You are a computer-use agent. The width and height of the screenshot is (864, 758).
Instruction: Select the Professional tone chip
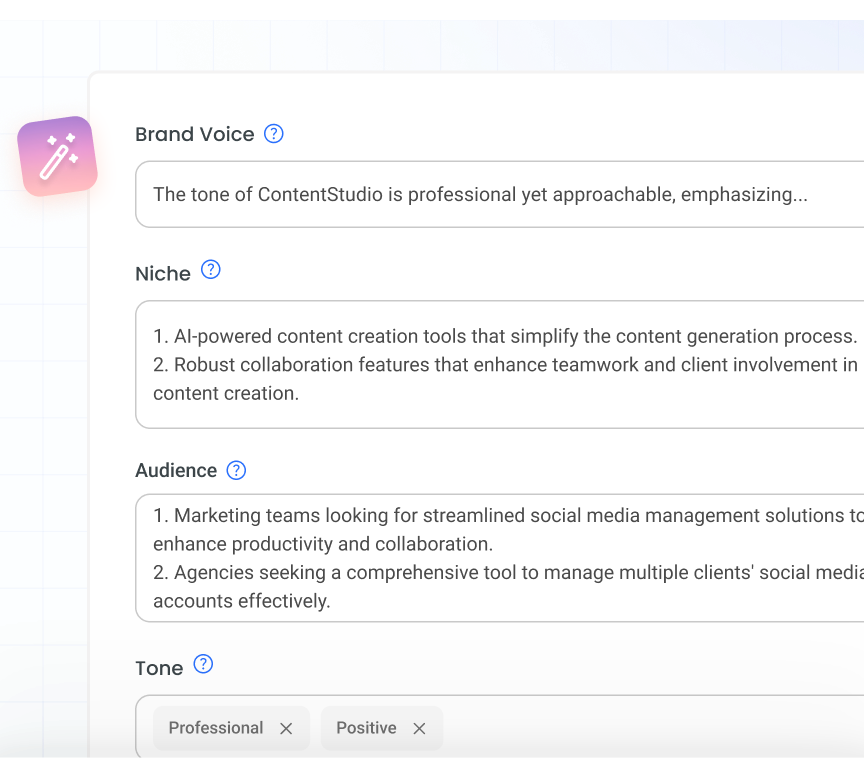click(216, 728)
